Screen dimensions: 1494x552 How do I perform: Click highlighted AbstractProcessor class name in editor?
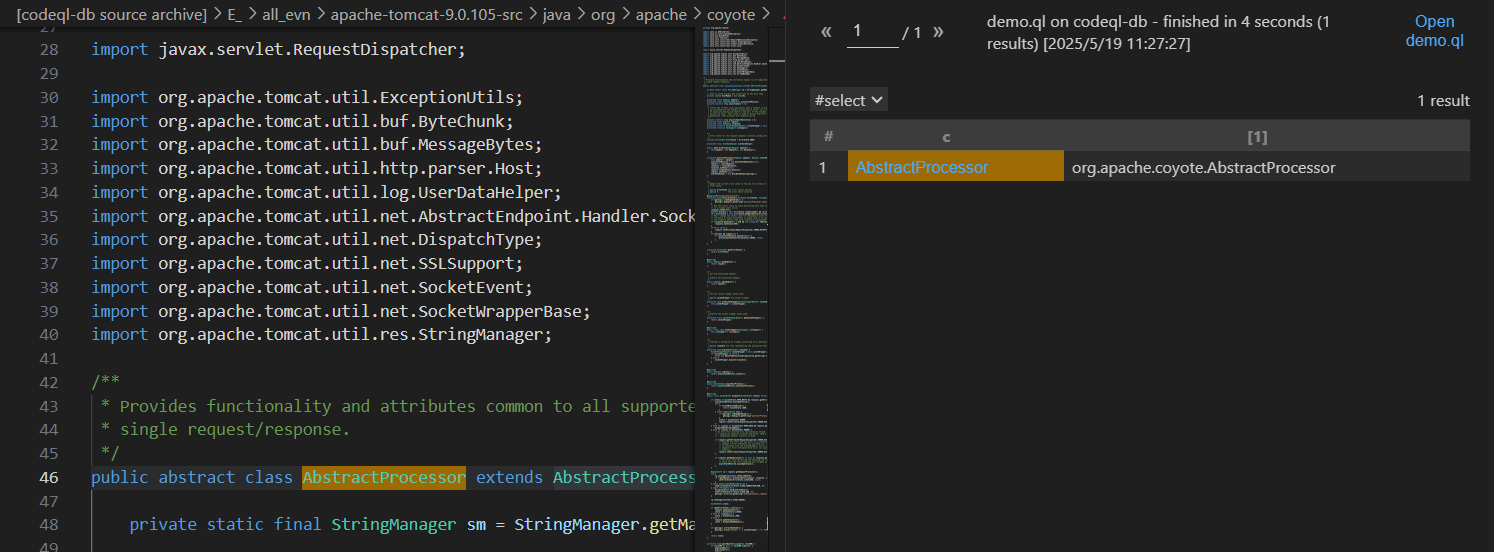[x=384, y=477]
